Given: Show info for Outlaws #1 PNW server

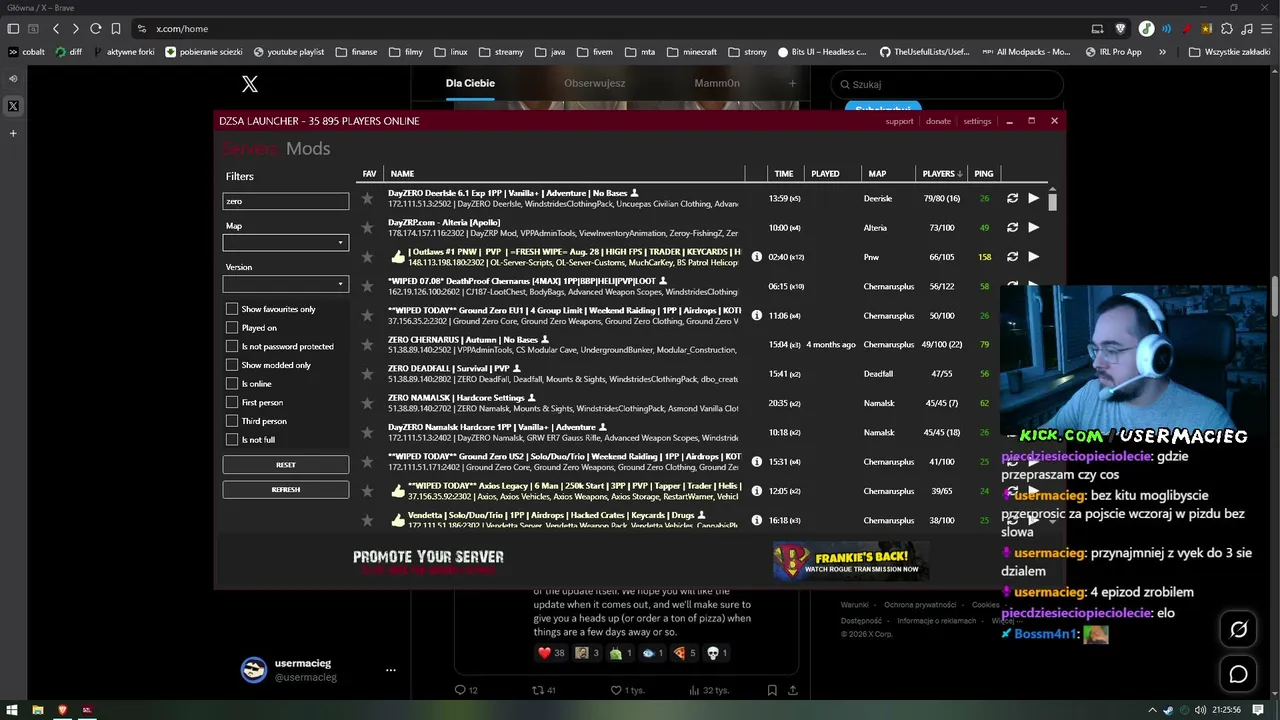Looking at the screenshot, I should (757, 257).
